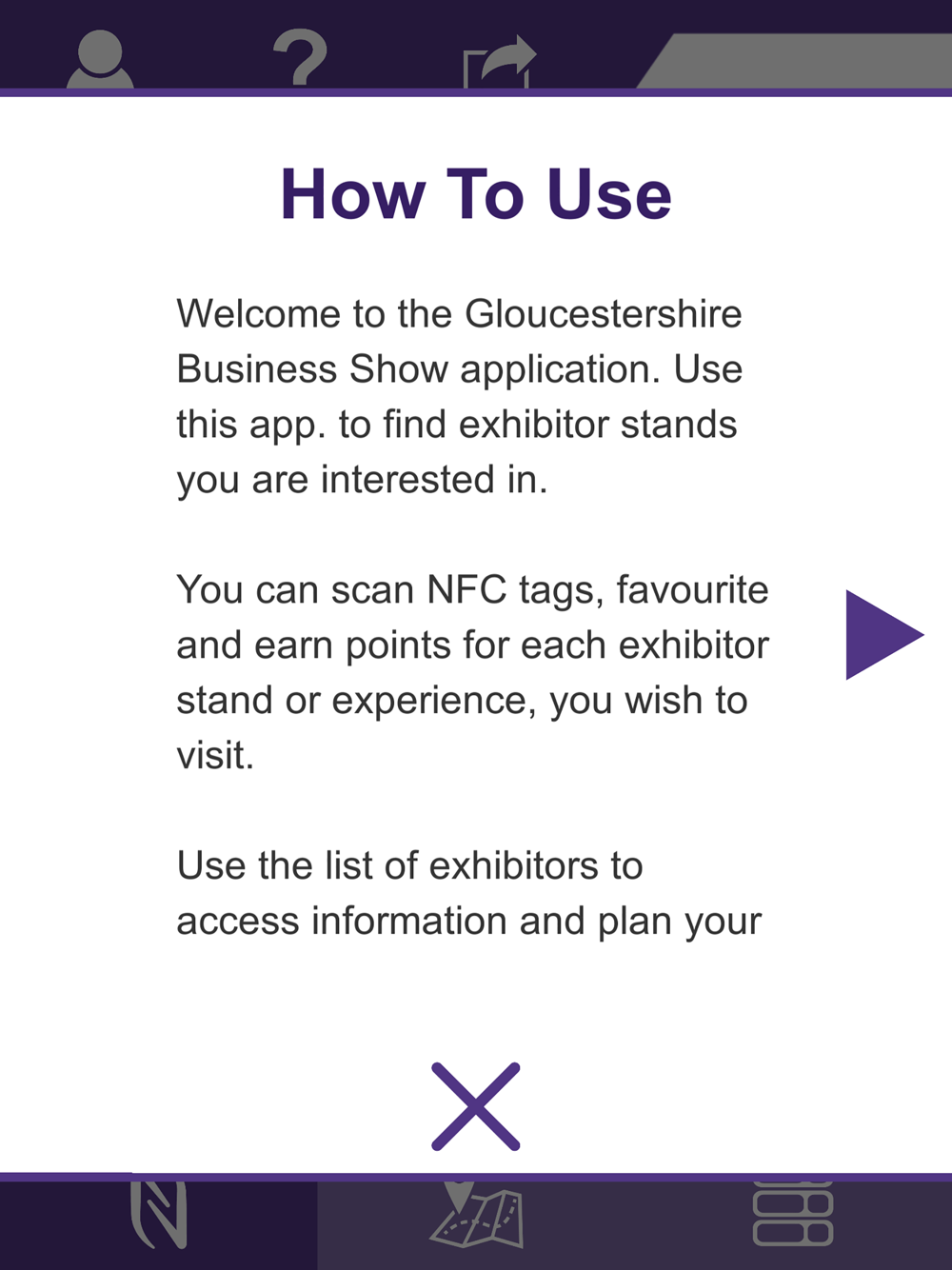952x1270 pixels.
Task: Tap the list of exhibitors paragraph
Action: tap(469, 893)
